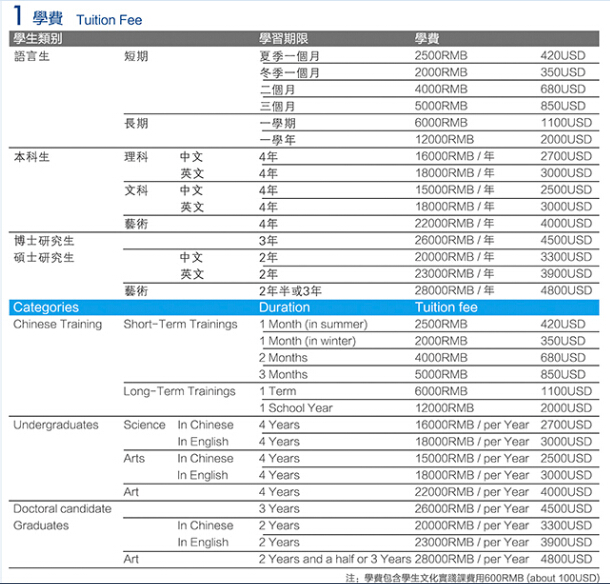Select the "26000RMB / per Year" cell
The image size is (610, 584).
472,509
